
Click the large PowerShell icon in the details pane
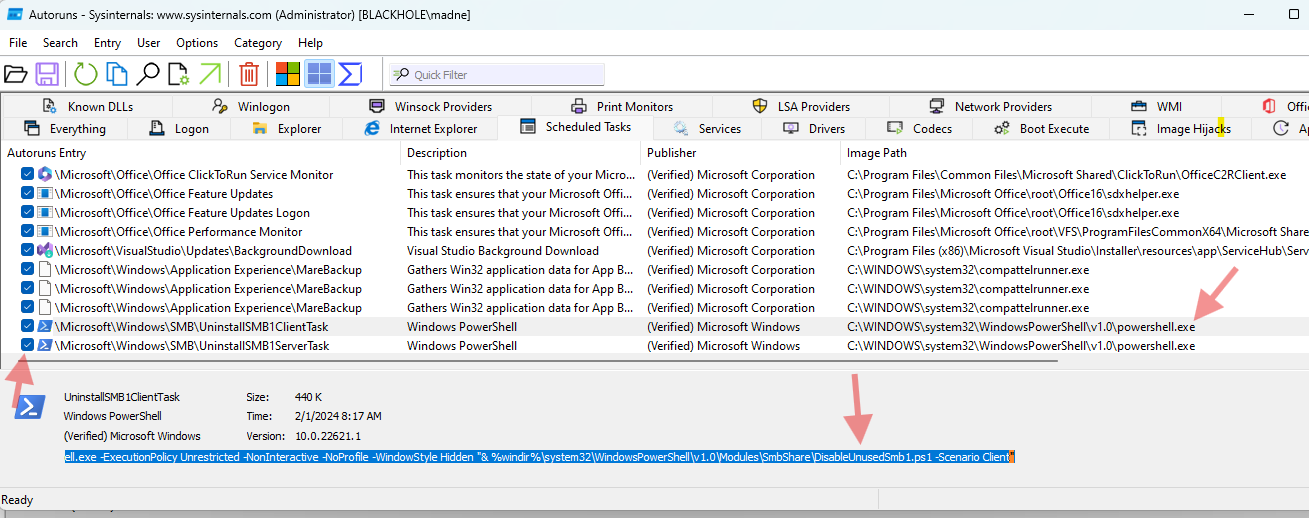[x=29, y=406]
